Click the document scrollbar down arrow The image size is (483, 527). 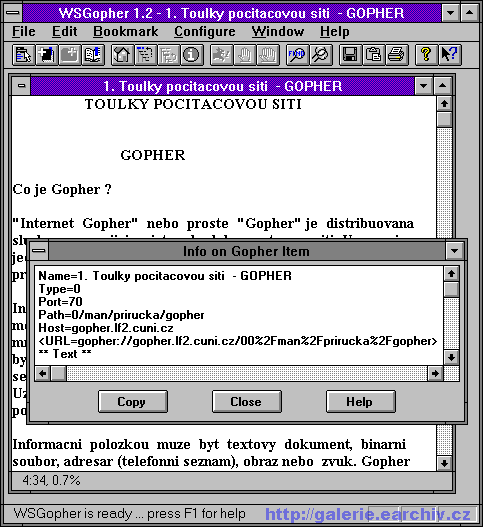(x=444, y=463)
